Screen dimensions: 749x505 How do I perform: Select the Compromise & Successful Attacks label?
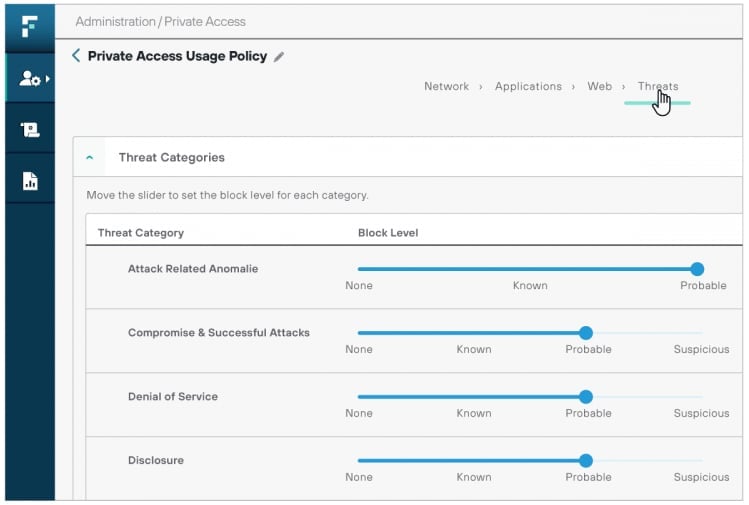coord(219,333)
